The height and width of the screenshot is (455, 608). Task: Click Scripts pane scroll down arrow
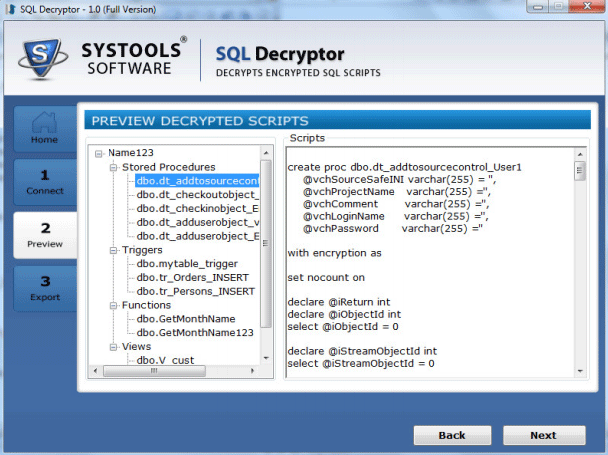(580, 371)
